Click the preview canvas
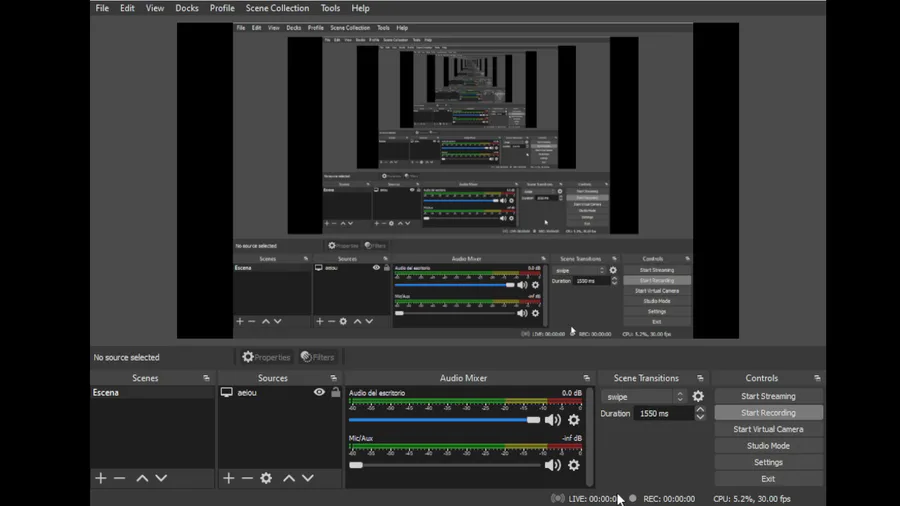The height and width of the screenshot is (506, 900). [x=457, y=181]
